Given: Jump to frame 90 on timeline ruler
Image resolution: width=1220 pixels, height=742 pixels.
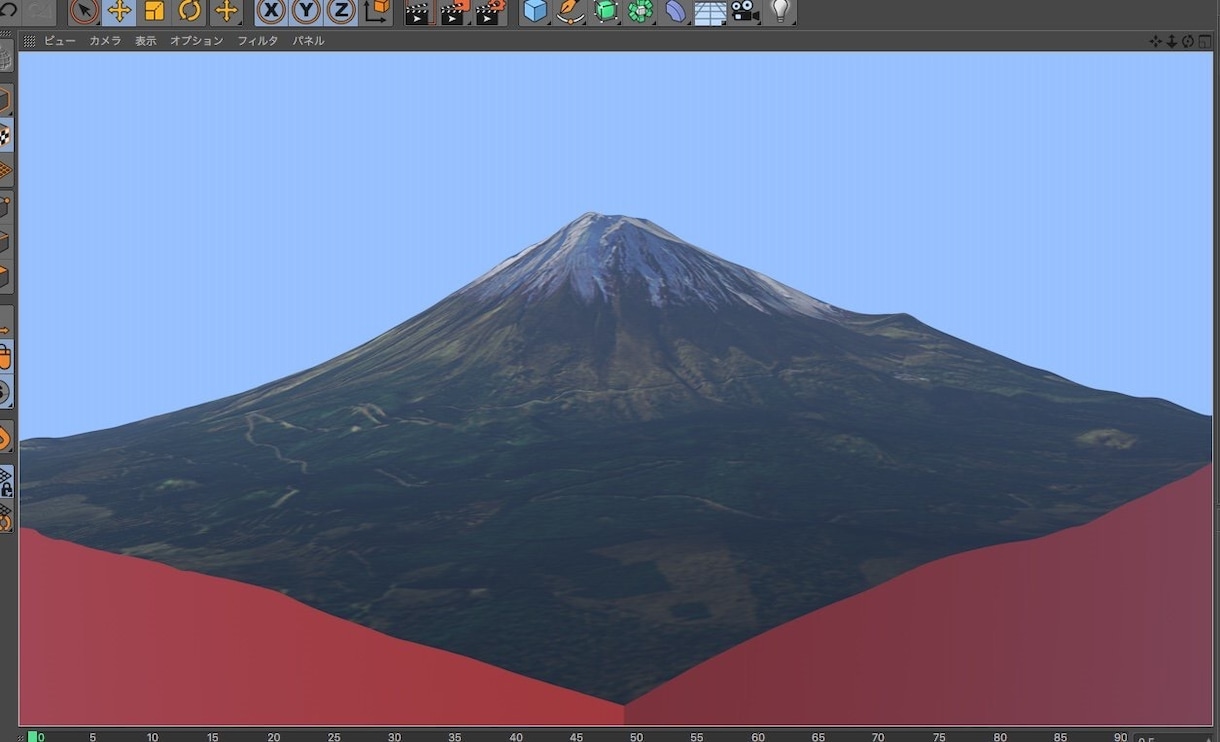Looking at the screenshot, I should point(1120,737).
